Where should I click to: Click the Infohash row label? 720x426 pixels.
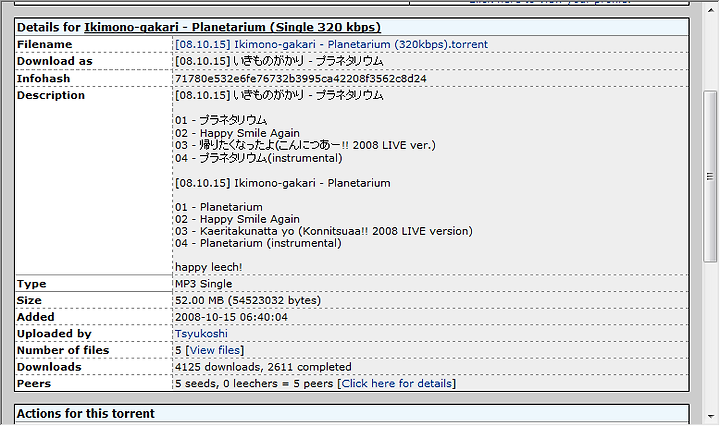[44, 78]
